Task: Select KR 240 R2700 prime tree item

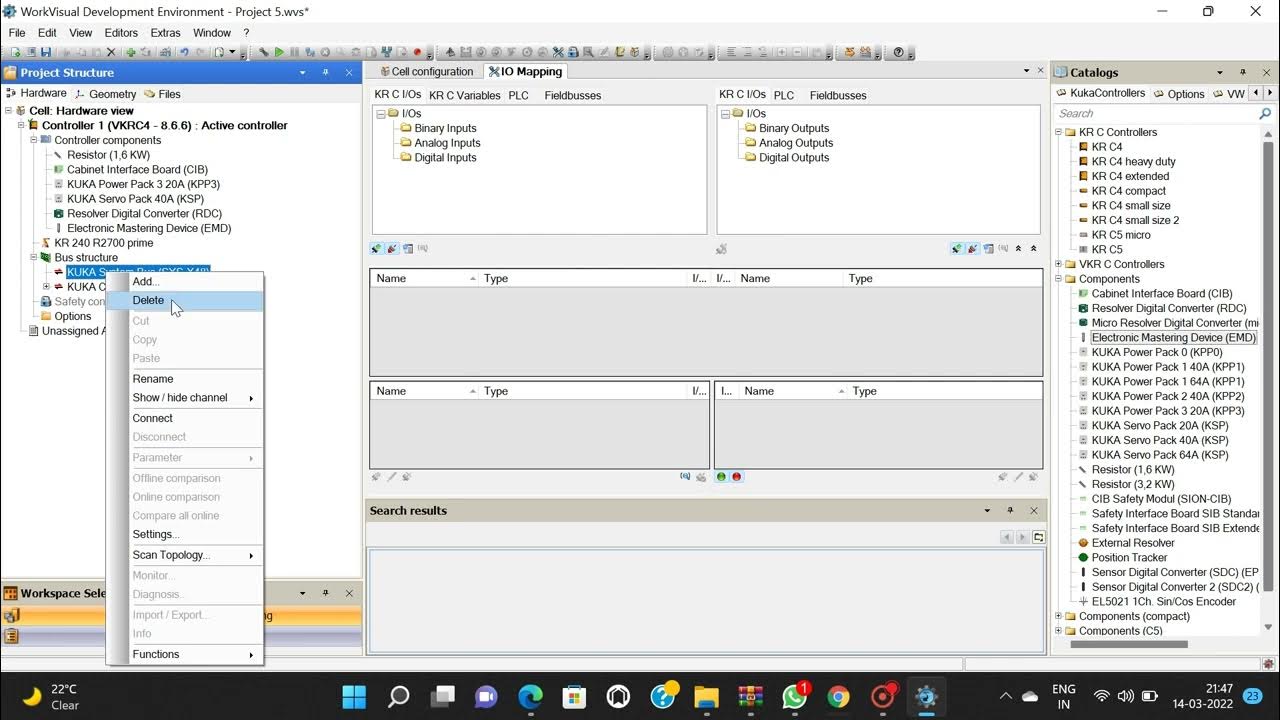Action: pos(104,243)
